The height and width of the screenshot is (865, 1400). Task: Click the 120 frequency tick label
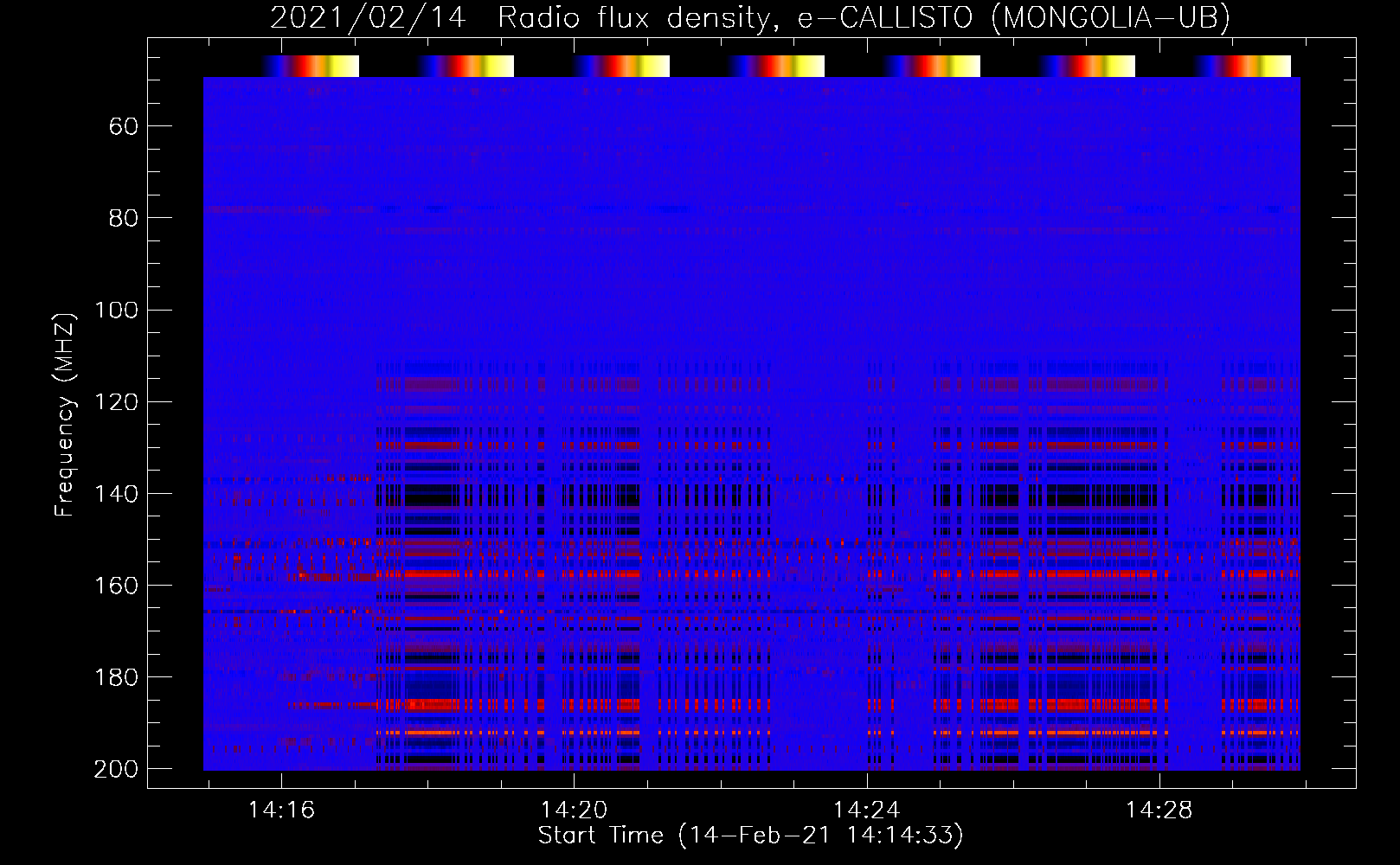click(x=117, y=402)
